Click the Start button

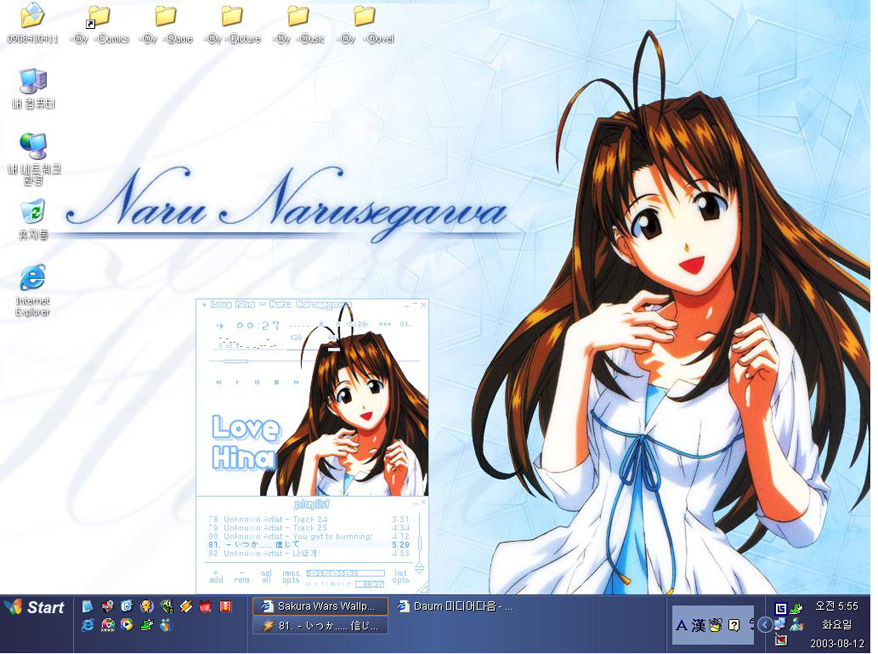(x=34, y=608)
